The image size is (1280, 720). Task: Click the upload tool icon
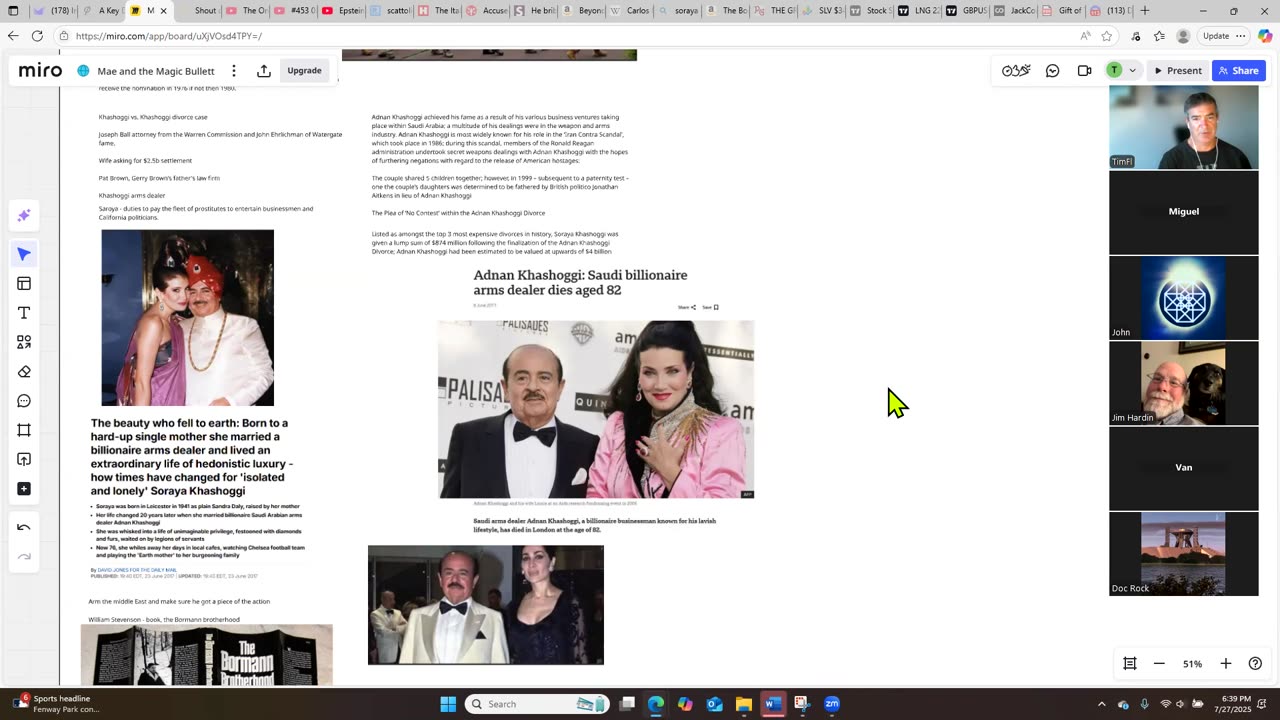(x=24, y=460)
